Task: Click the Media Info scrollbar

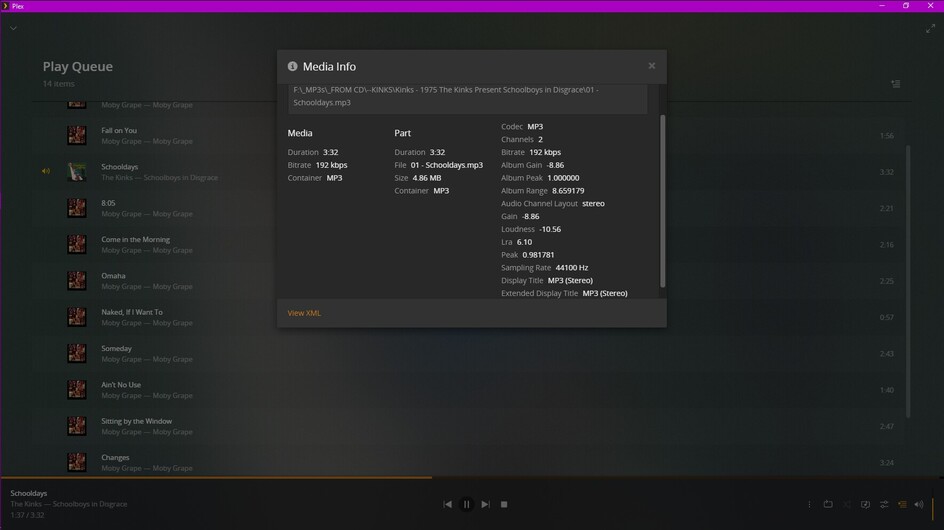Action: [663, 201]
